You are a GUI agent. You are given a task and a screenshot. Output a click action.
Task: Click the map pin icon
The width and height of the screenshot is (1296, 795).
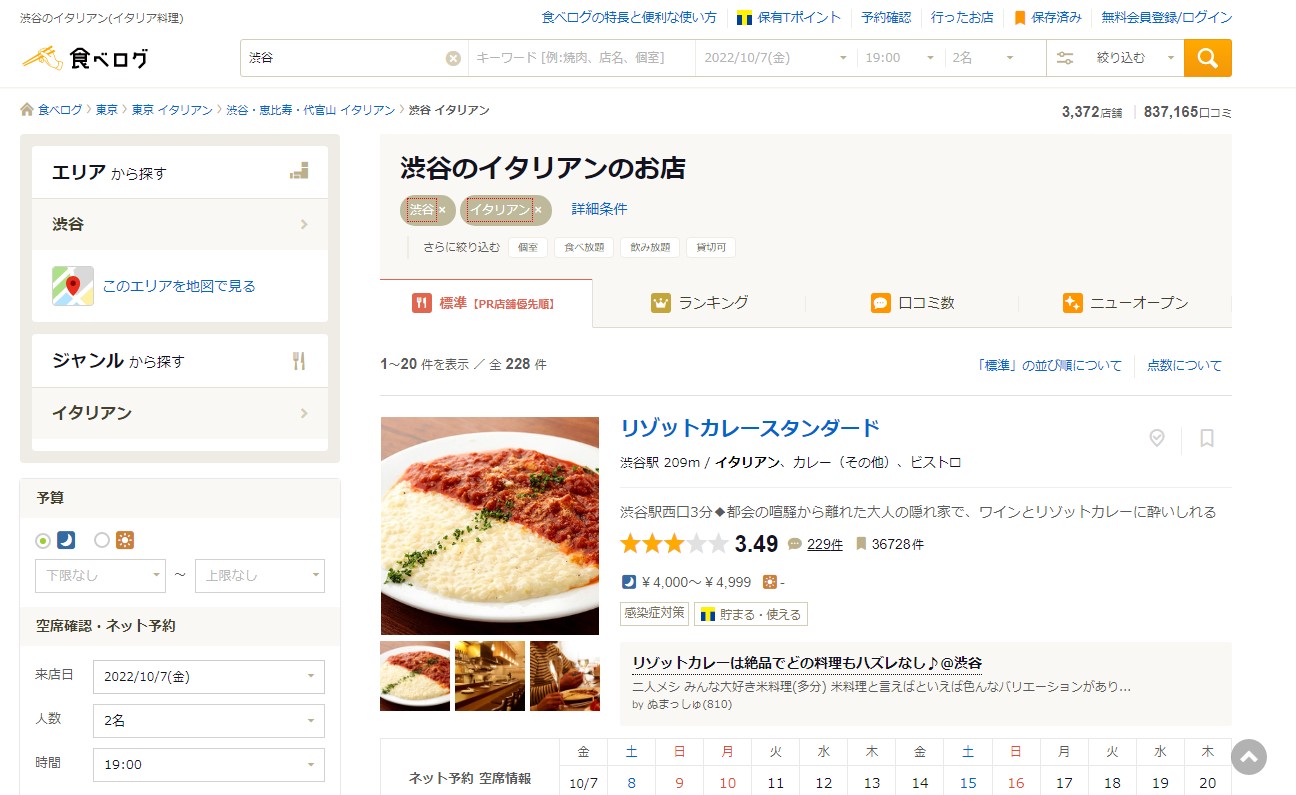[73, 286]
